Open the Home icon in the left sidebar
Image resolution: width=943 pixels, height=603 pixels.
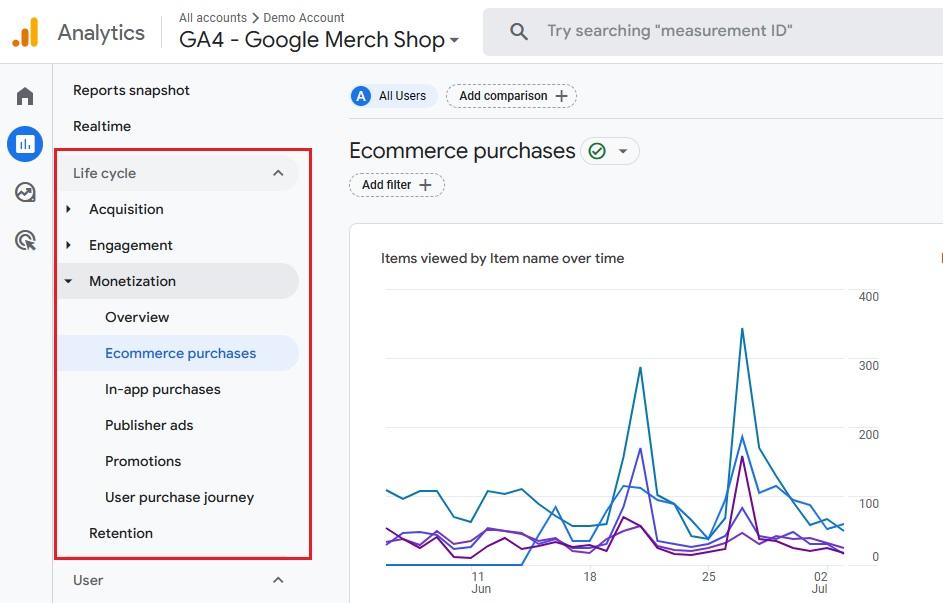pyautogui.click(x=24, y=95)
